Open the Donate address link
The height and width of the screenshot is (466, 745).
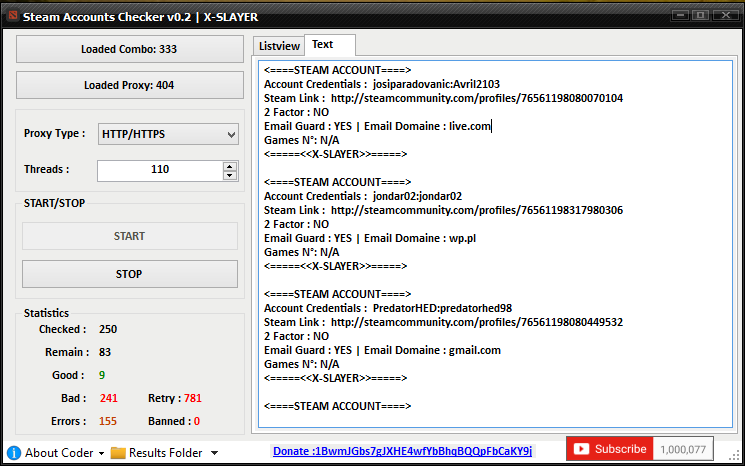[x=402, y=451]
